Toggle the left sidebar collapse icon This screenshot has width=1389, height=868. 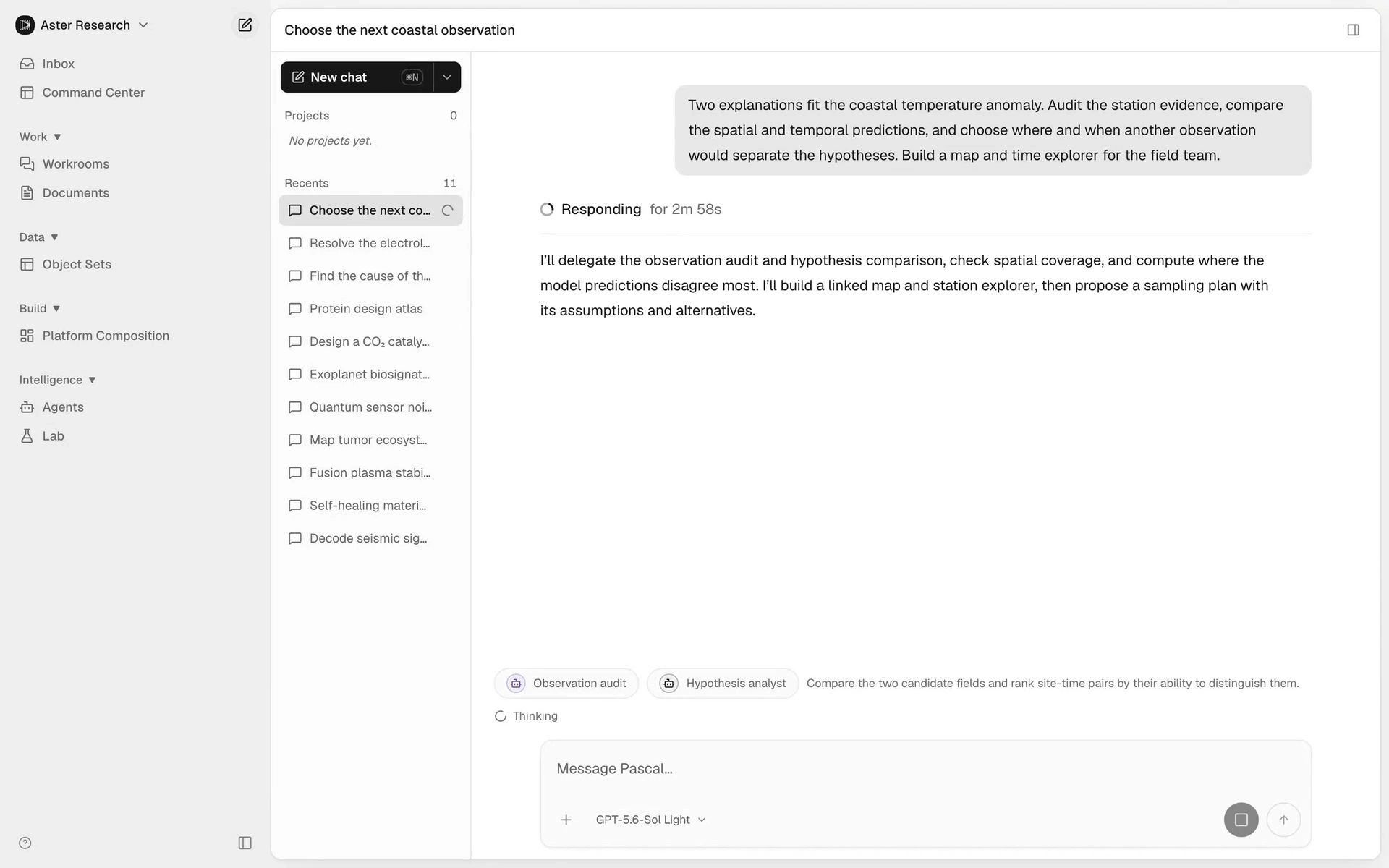pyautogui.click(x=245, y=843)
